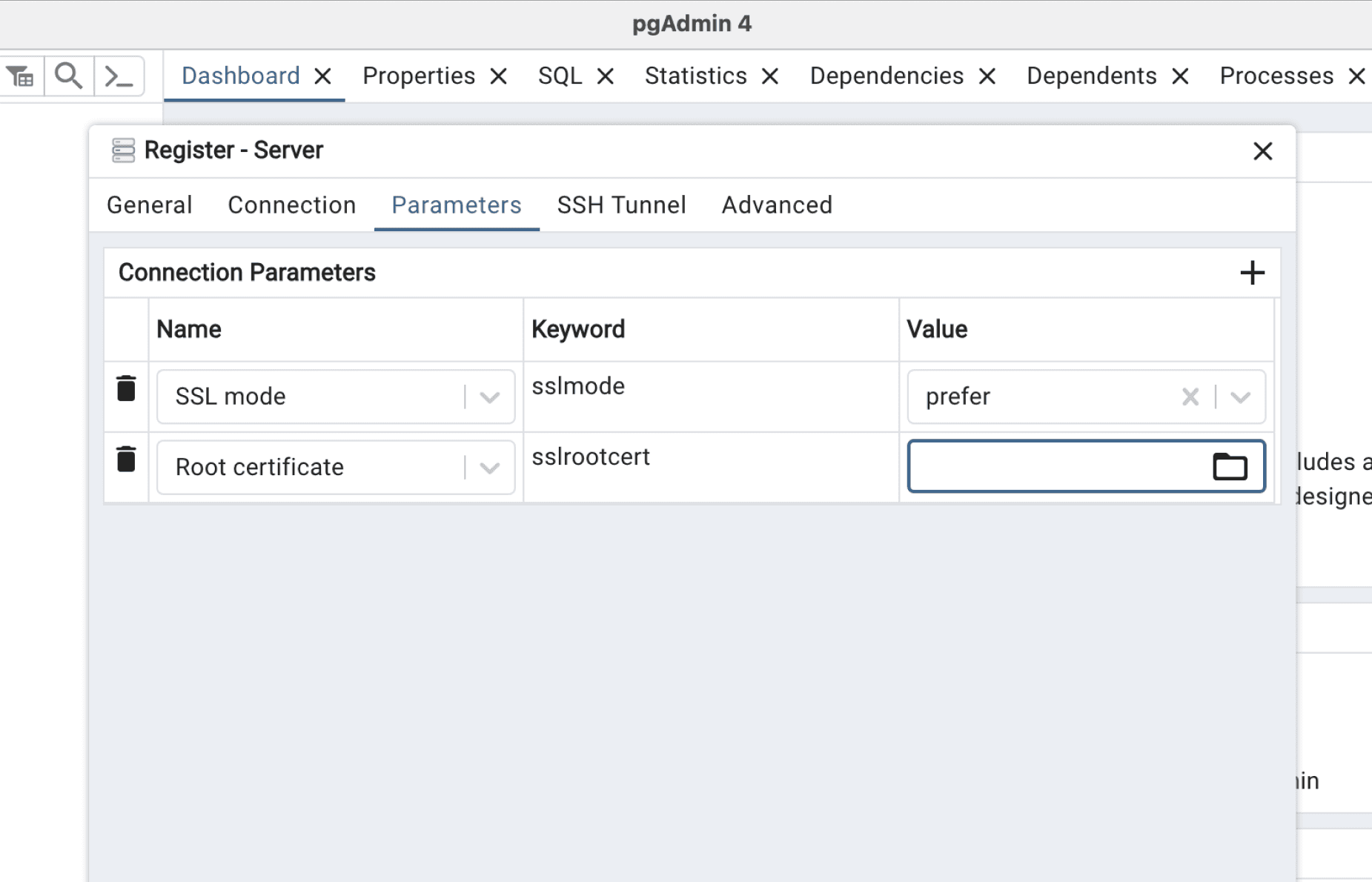Expand the Root certificate name dropdown
1372x882 pixels.
click(x=489, y=468)
